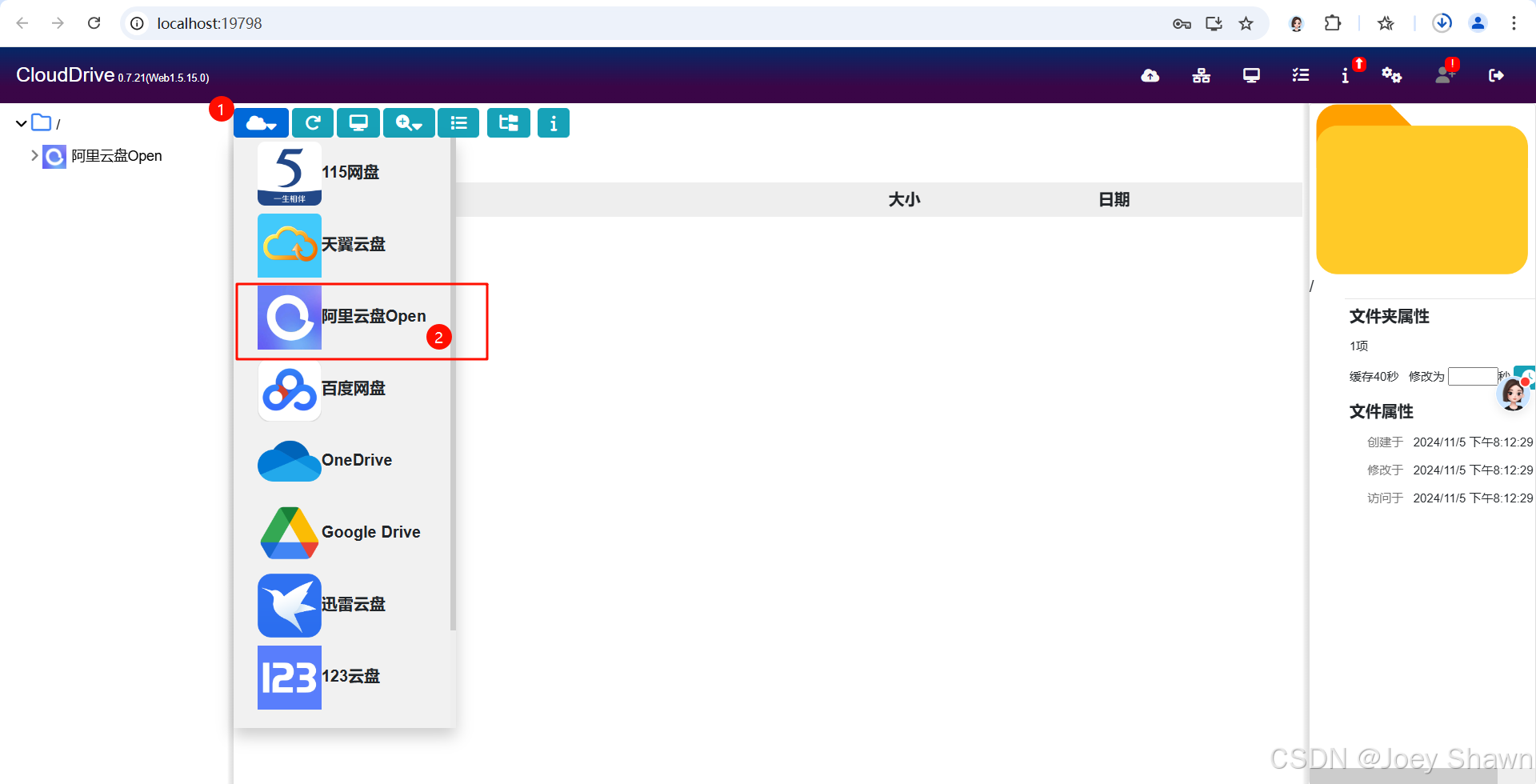
Task: Bookmark this page with the star icon
Action: click(1246, 23)
